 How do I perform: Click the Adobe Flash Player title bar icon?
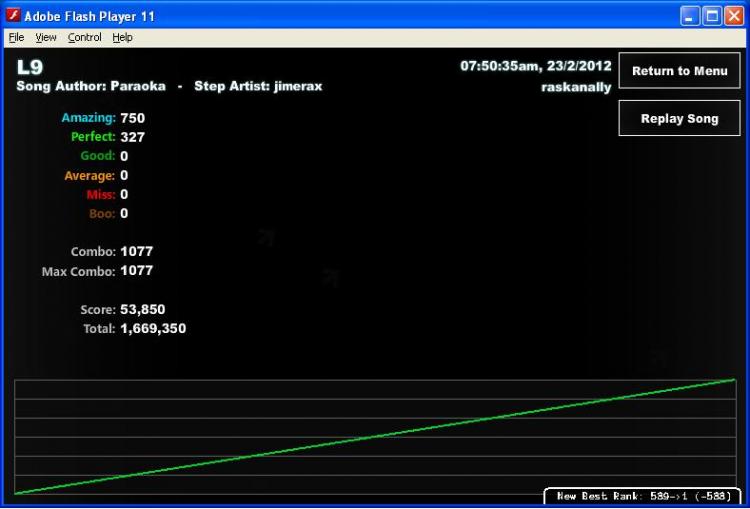13,15
